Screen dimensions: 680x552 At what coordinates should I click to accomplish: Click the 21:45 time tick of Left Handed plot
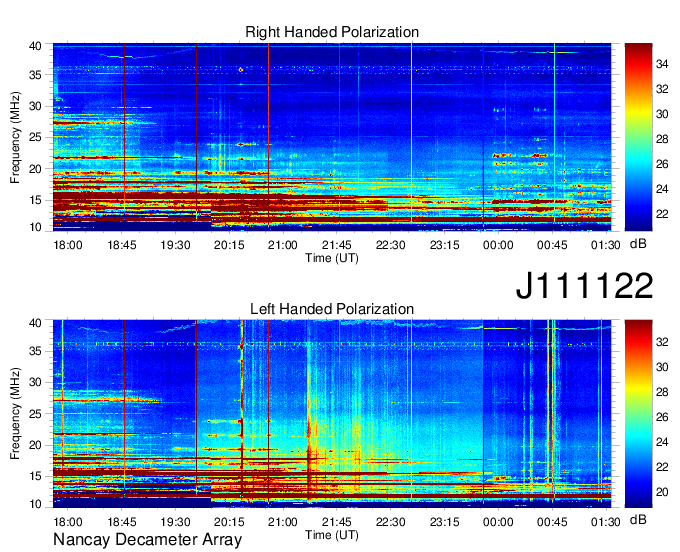coord(337,522)
